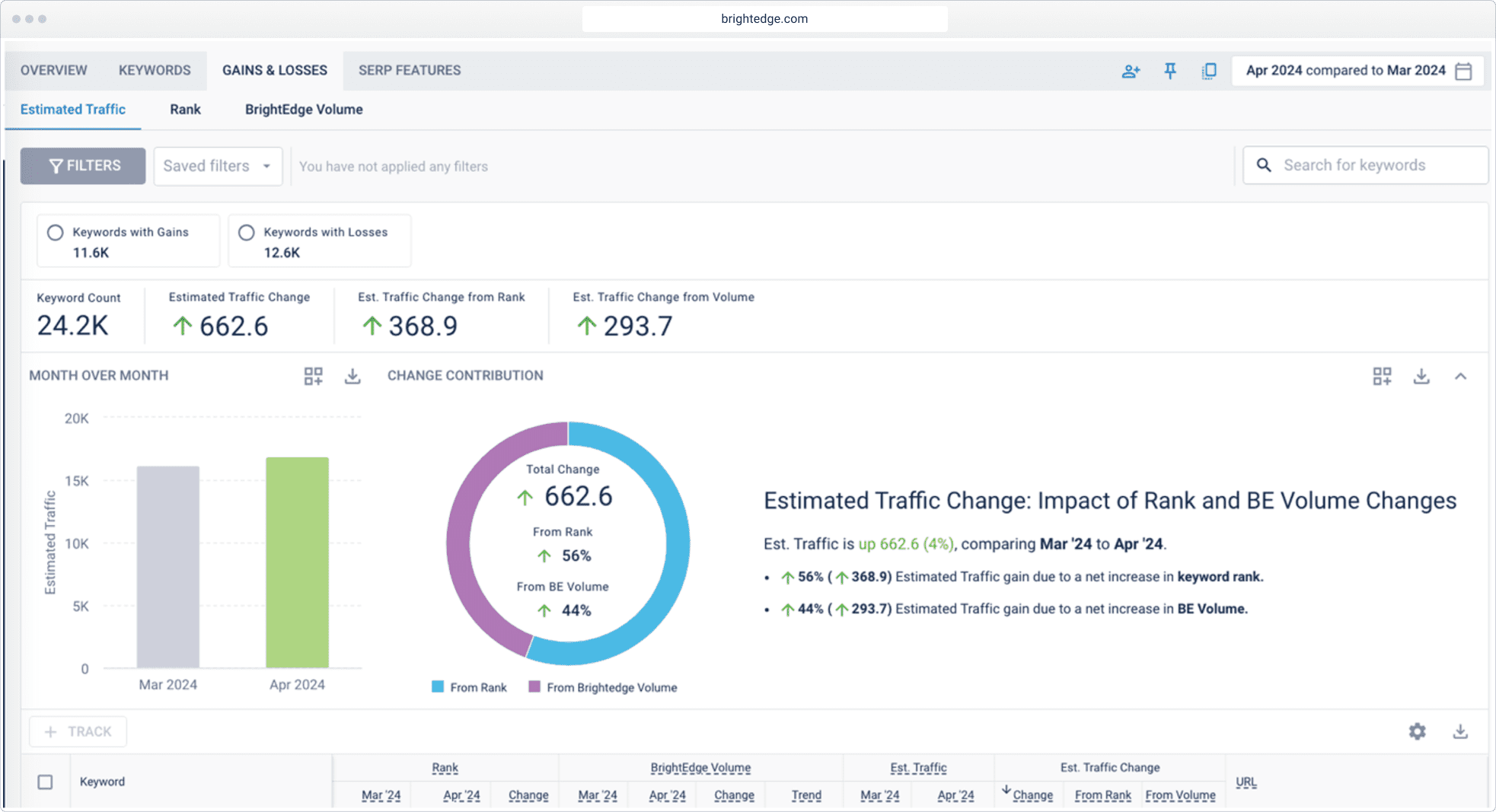Download the keyword table data
The height and width of the screenshot is (812, 1496).
pos(1459,731)
